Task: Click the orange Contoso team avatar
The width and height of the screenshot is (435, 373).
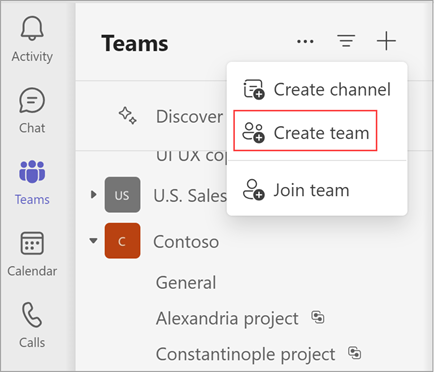Action: (x=122, y=241)
